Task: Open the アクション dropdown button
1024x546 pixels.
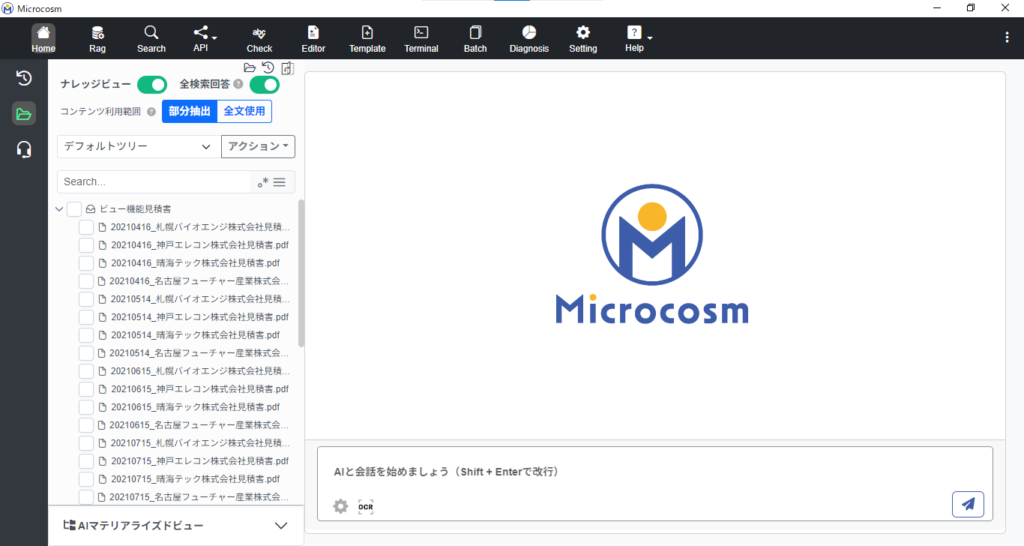Action: click(258, 146)
